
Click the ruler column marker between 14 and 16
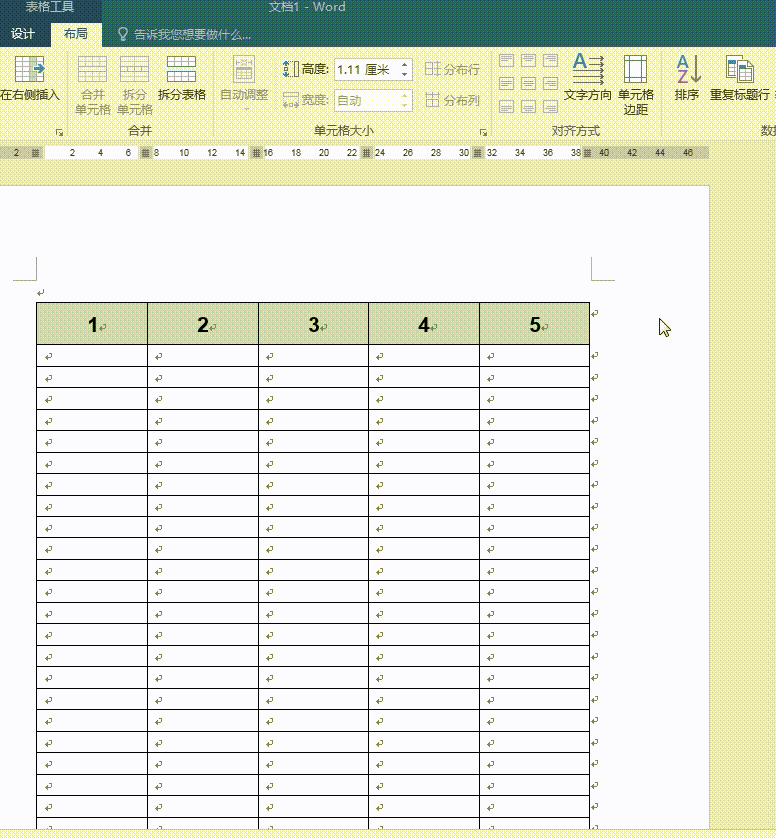pyautogui.click(x=257, y=153)
